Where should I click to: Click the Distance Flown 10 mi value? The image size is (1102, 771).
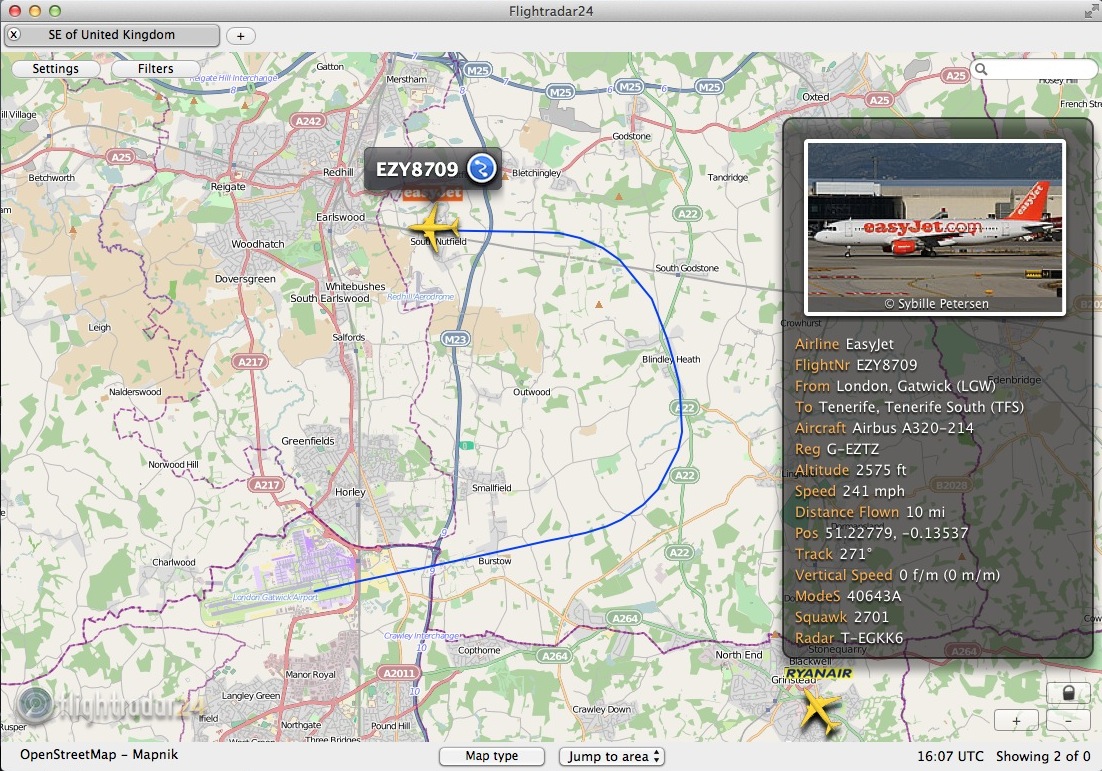point(926,512)
